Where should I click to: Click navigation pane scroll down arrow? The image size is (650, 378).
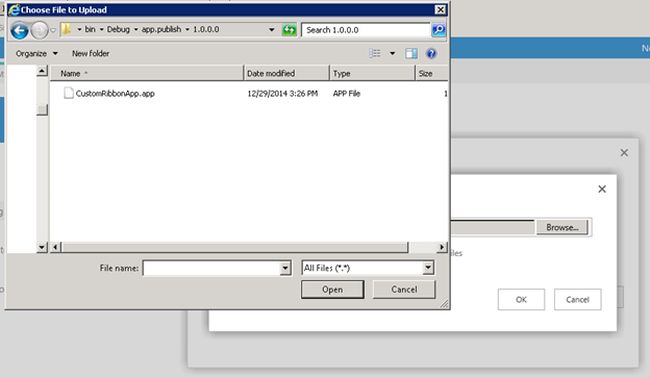click(42, 247)
